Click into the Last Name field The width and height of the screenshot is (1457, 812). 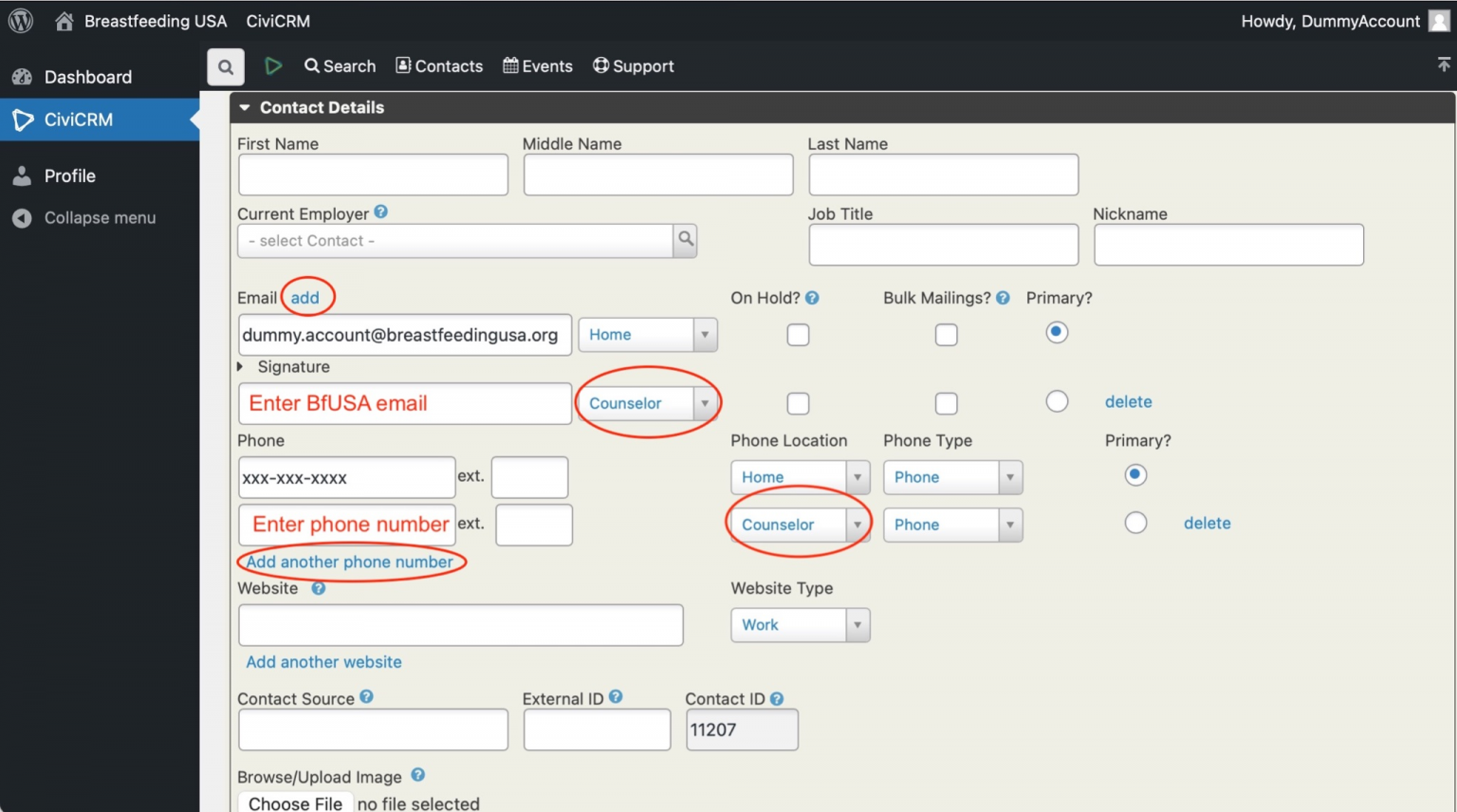tap(944, 175)
